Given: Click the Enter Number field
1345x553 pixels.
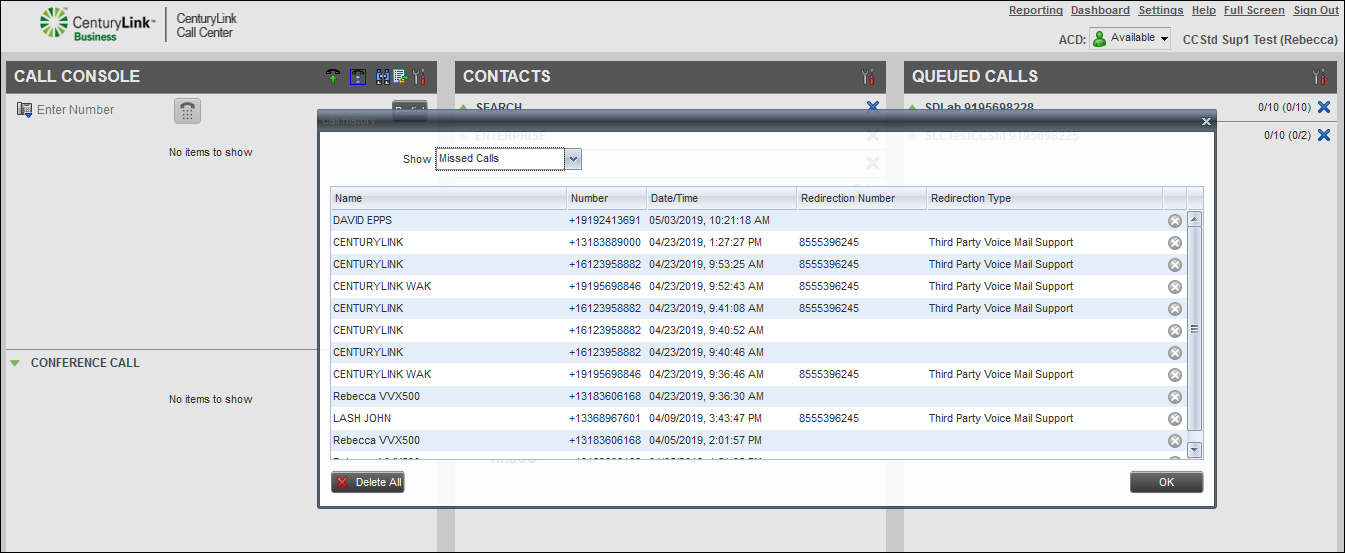Looking at the screenshot, I should pos(100,110).
